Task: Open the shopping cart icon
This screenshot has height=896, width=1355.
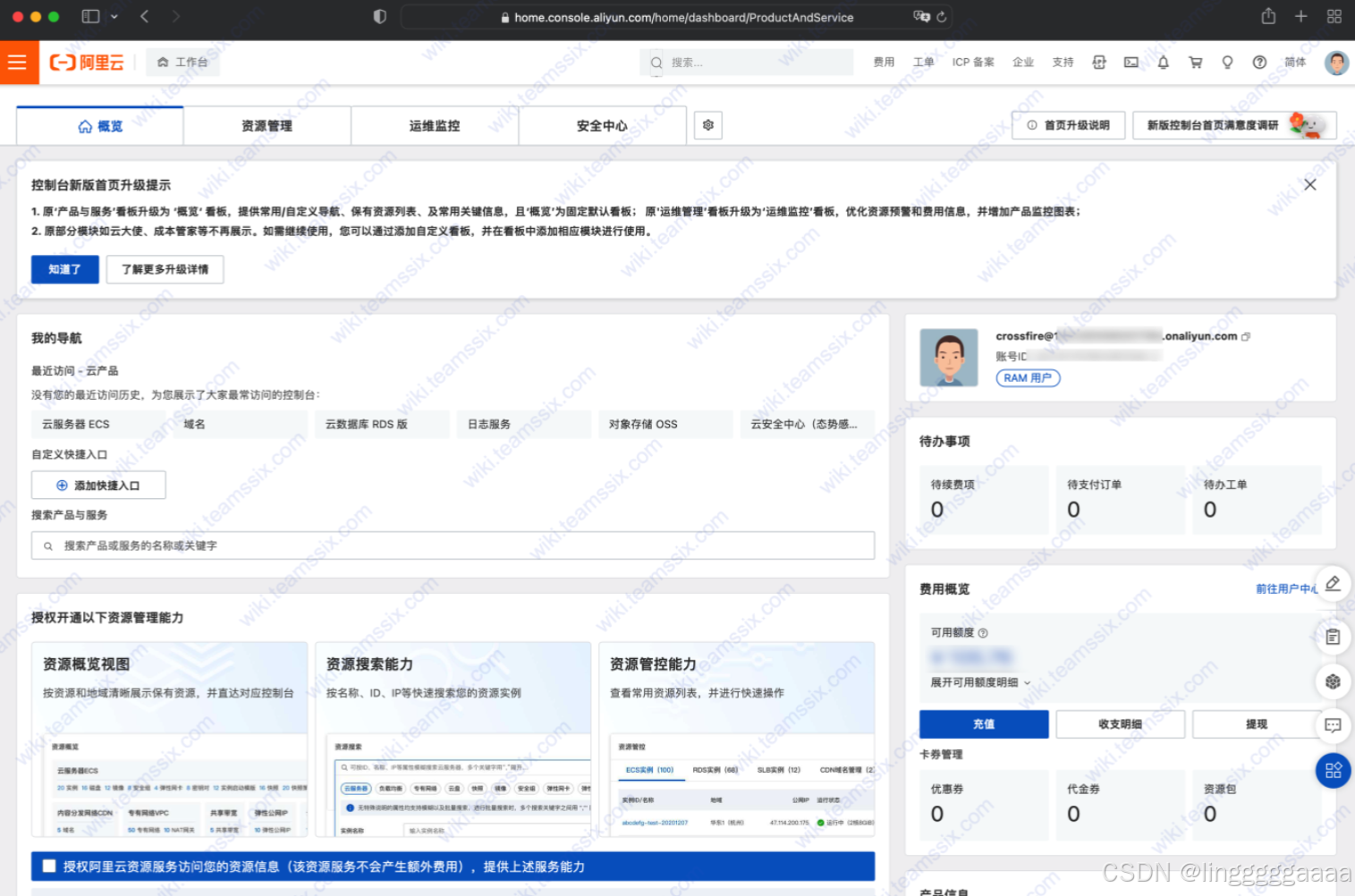Action: 1195,63
